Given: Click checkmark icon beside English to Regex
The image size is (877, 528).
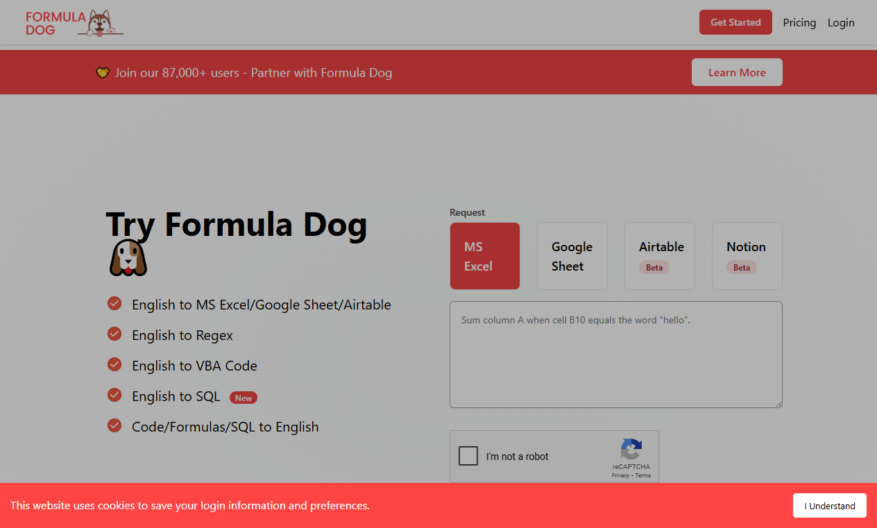Looking at the screenshot, I should 115,334.
